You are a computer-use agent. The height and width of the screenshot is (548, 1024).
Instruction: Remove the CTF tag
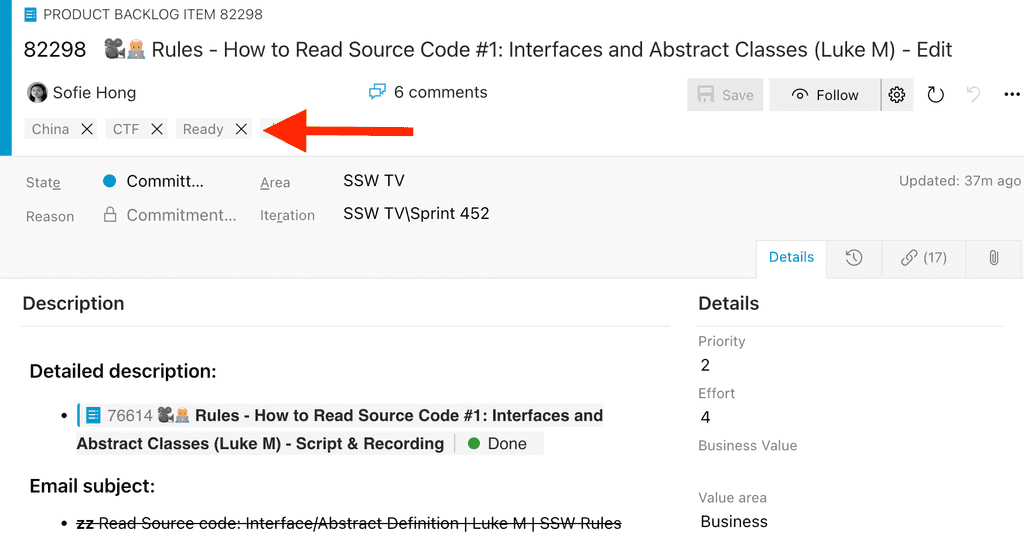pyautogui.click(x=157, y=129)
